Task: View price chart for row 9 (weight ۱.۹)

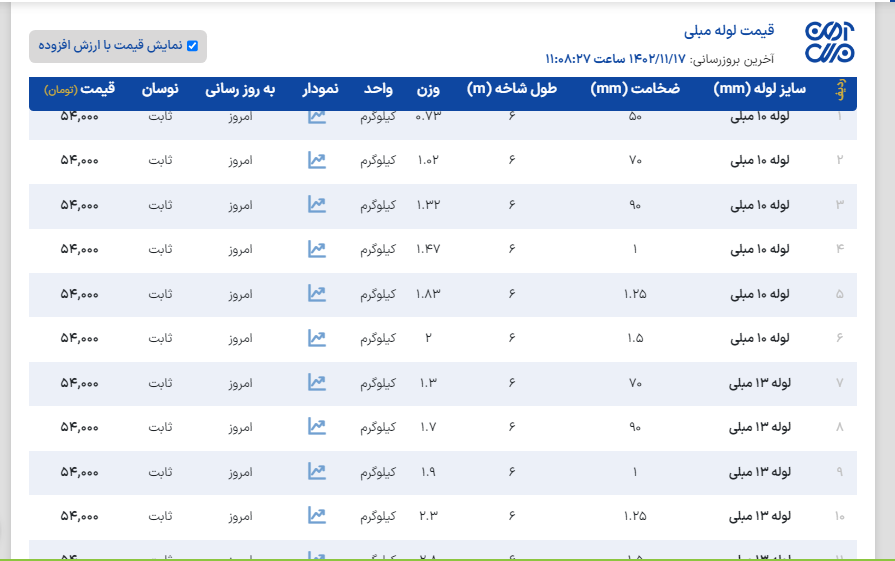Action: tap(316, 471)
